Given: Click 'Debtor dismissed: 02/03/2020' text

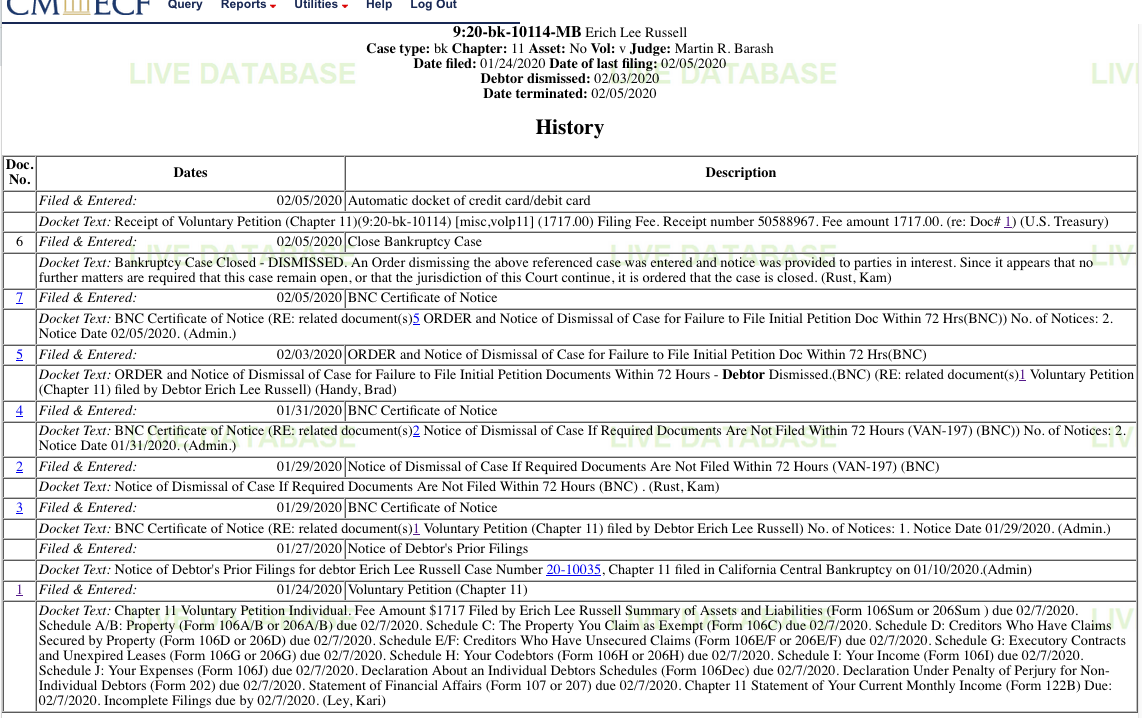Looking at the screenshot, I should (x=570, y=79).
